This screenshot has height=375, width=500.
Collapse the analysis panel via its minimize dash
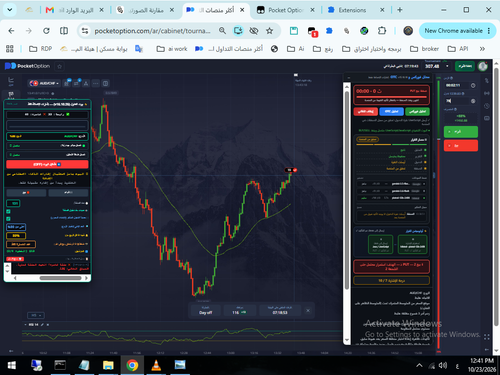pos(349,78)
